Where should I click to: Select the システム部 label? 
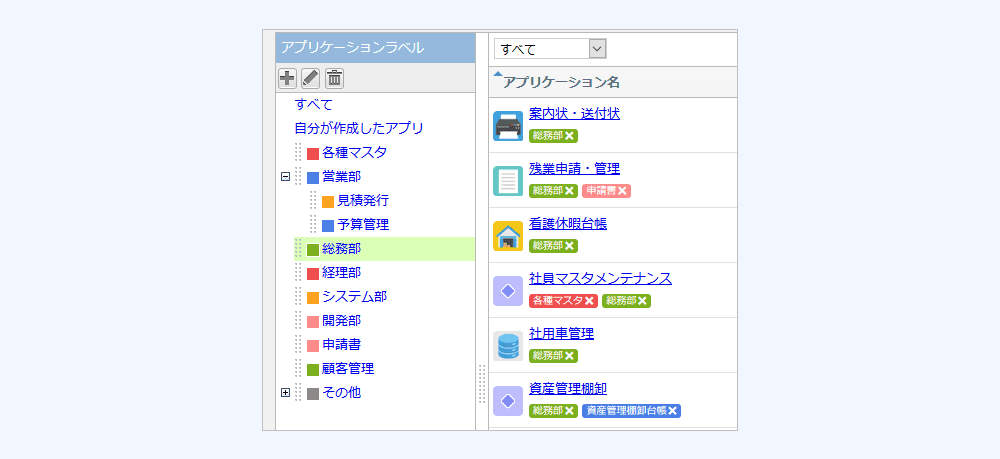[354, 297]
